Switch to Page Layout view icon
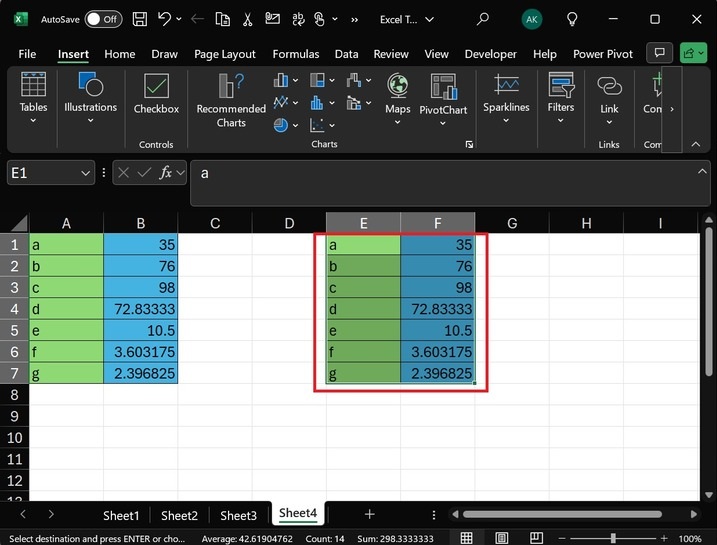 click(501, 538)
